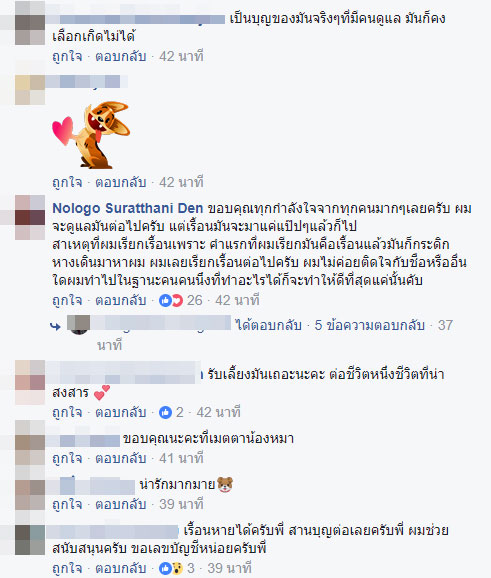Image resolution: width=491 pixels, height=578 pixels.
Task: Click the dog with heart sticker
Action: click(x=91, y=135)
